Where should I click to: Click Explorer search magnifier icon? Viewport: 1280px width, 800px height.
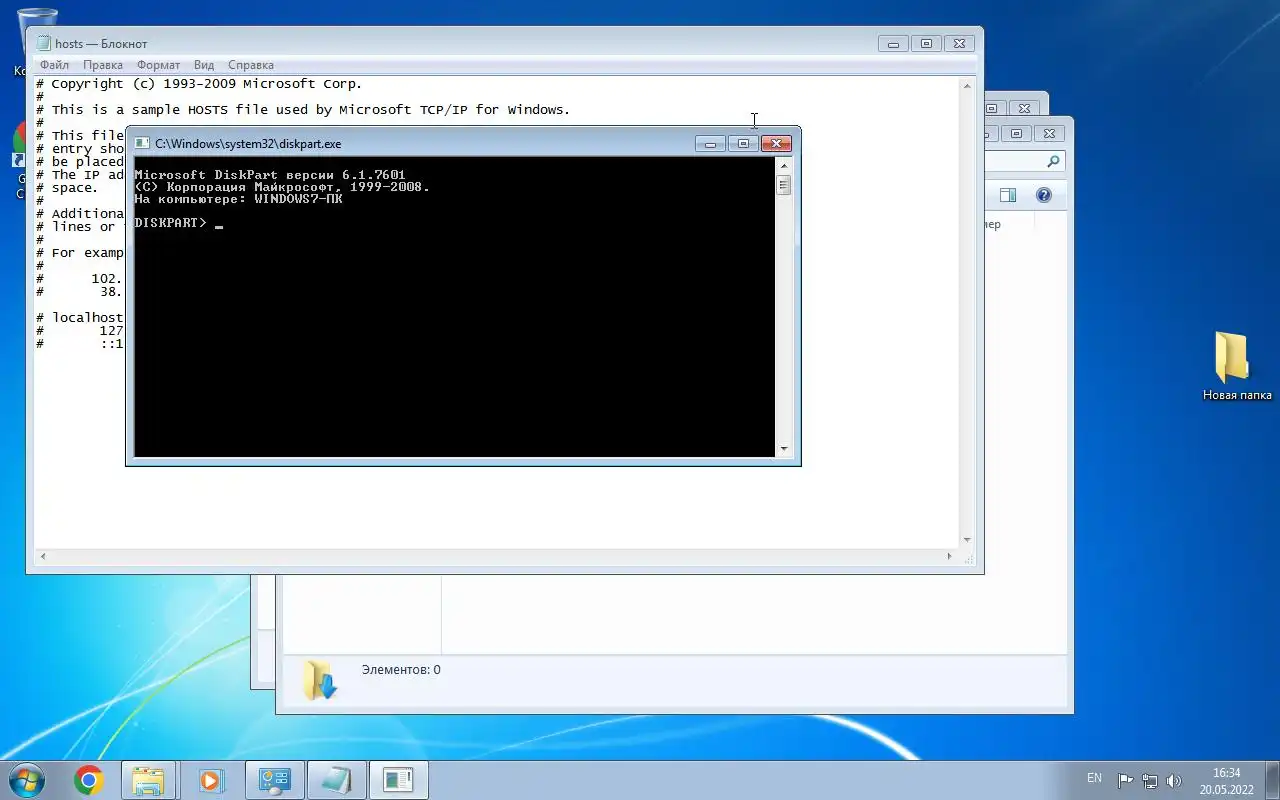(x=1053, y=161)
